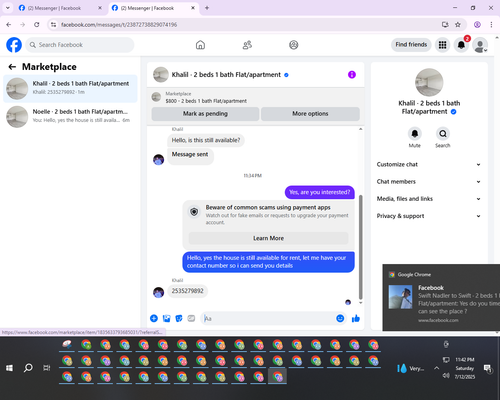
Task: Click More options button
Action: pos(310,114)
